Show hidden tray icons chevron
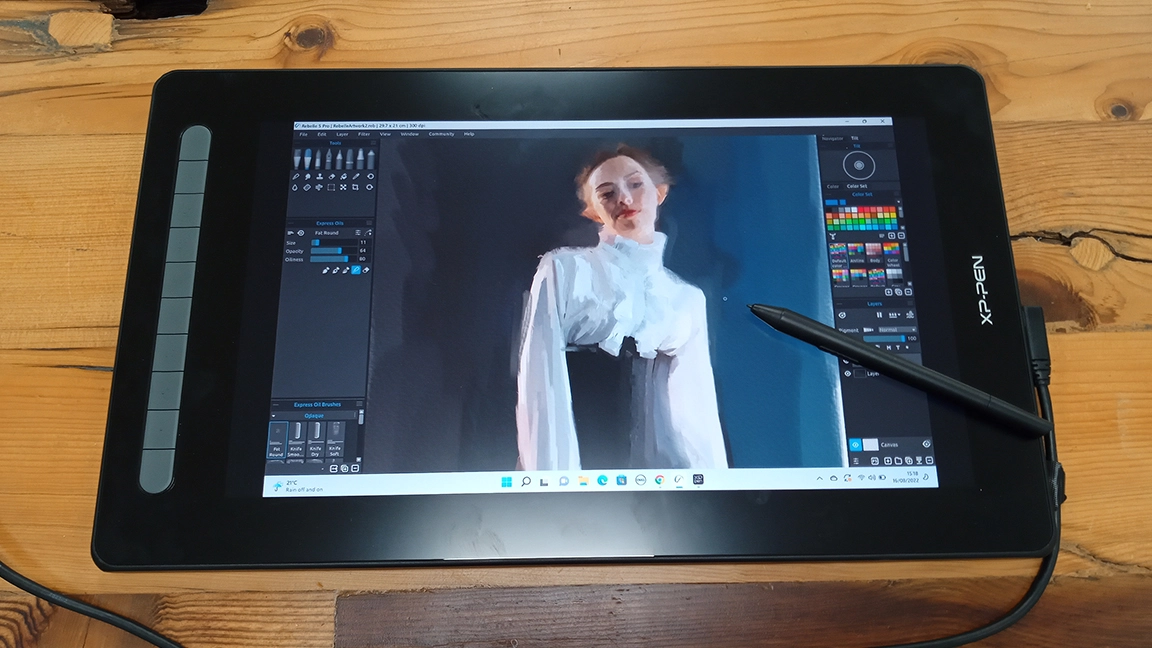The image size is (1152, 648). [820, 478]
